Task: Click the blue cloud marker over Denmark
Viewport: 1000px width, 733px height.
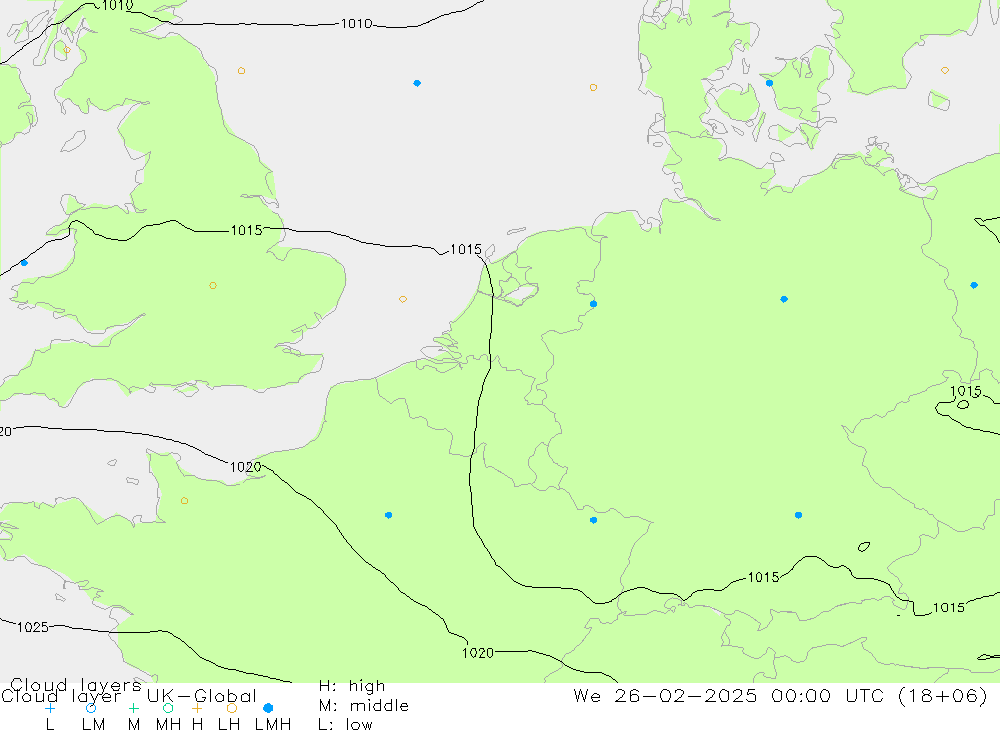Action: click(x=769, y=83)
